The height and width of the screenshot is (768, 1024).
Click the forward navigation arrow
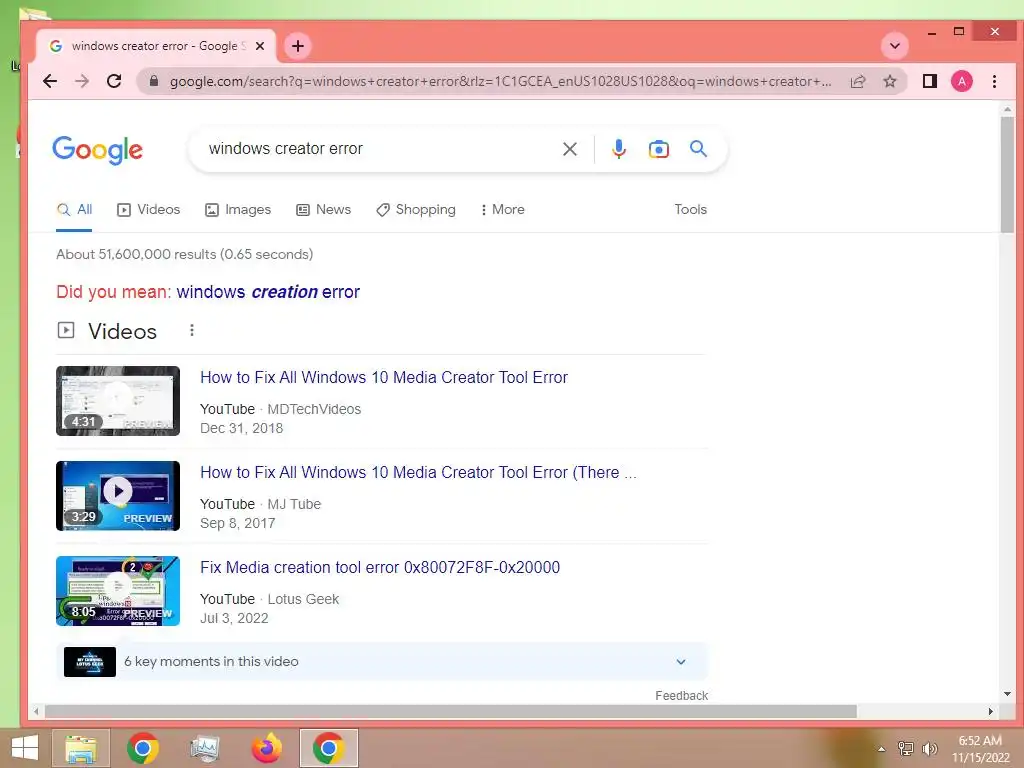coord(82,81)
